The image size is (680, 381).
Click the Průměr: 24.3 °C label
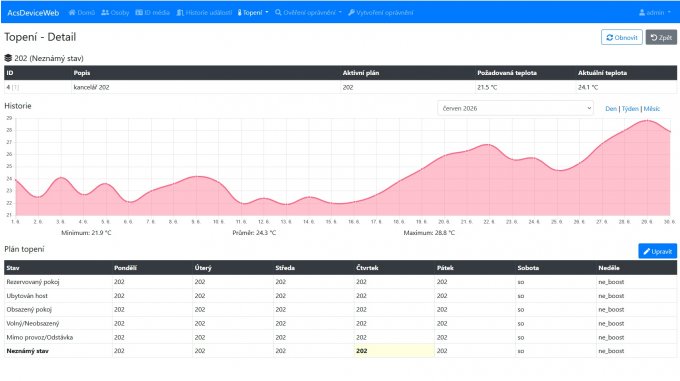pos(254,233)
